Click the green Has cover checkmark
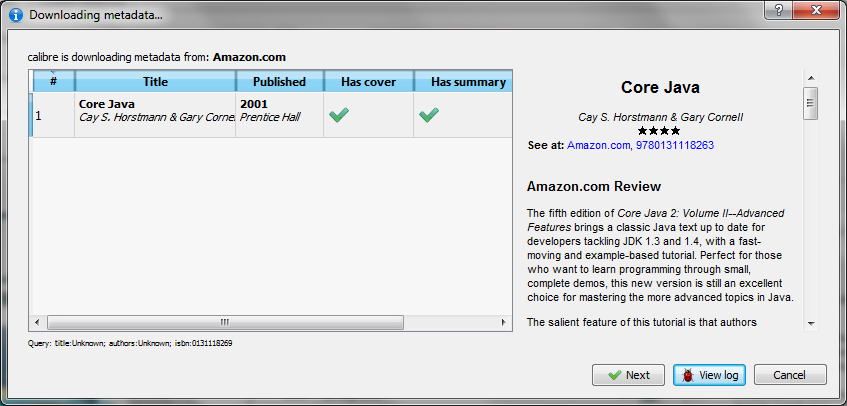 click(x=340, y=115)
